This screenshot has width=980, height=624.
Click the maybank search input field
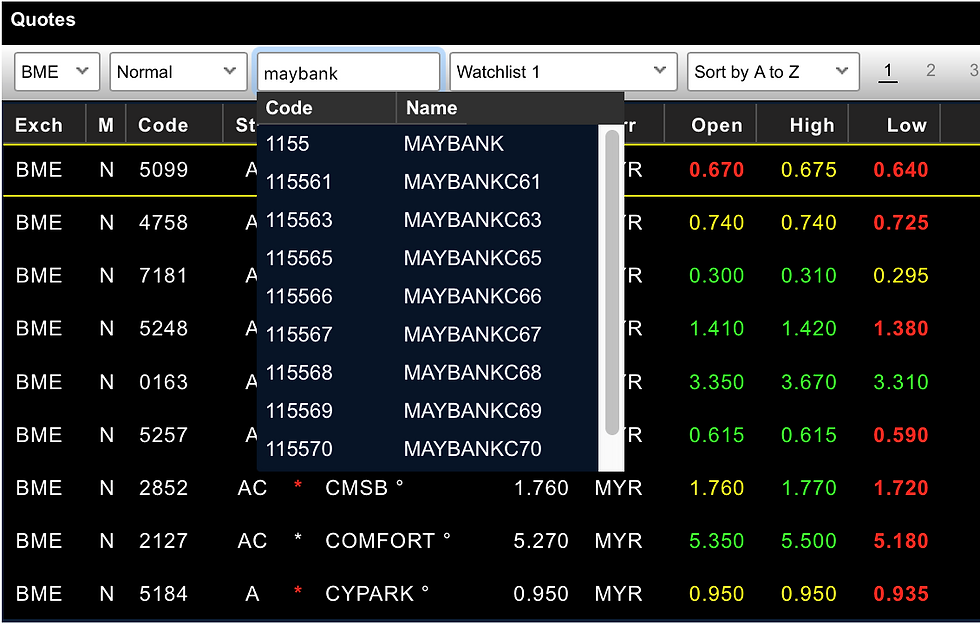click(x=348, y=73)
